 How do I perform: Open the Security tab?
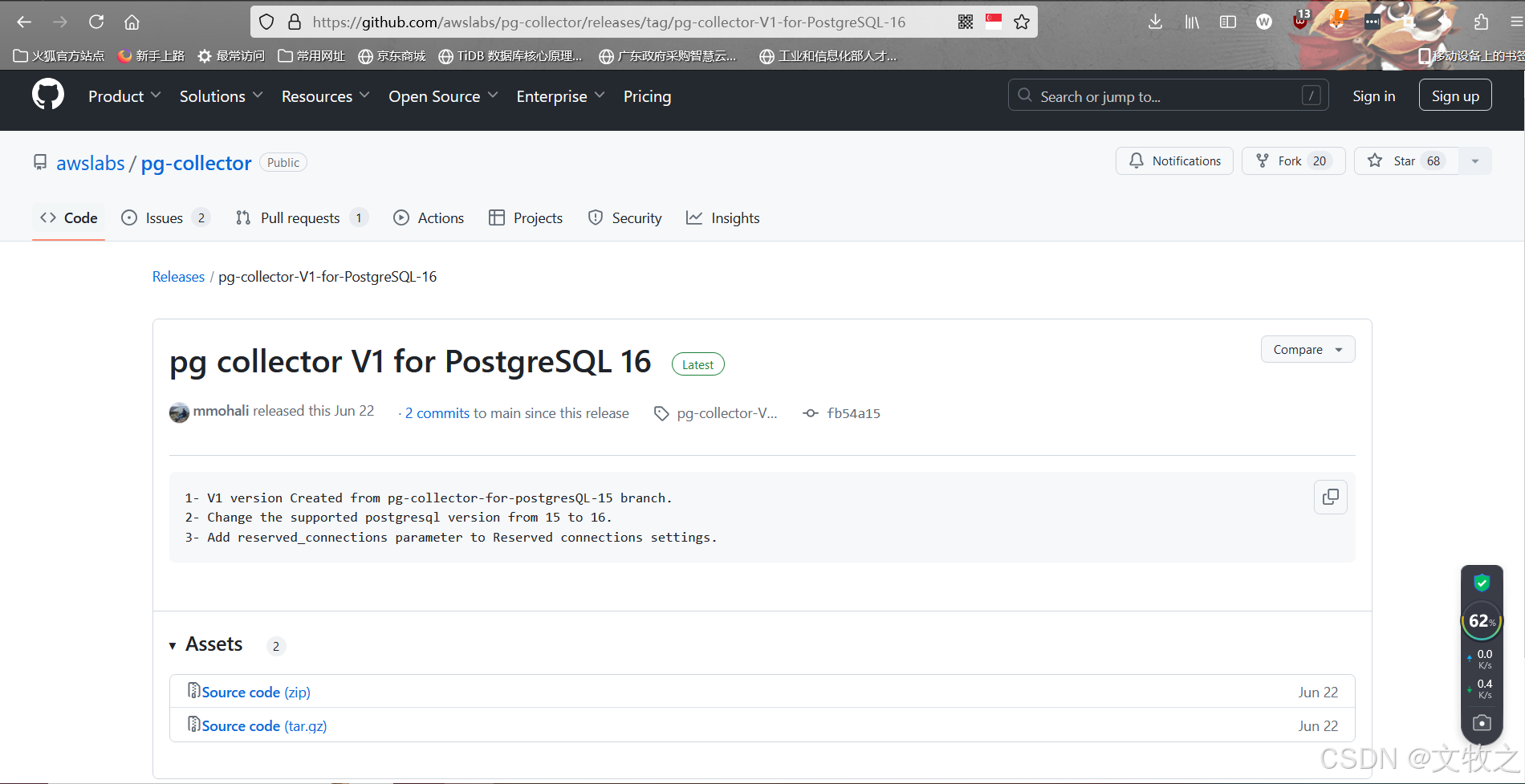[624, 218]
